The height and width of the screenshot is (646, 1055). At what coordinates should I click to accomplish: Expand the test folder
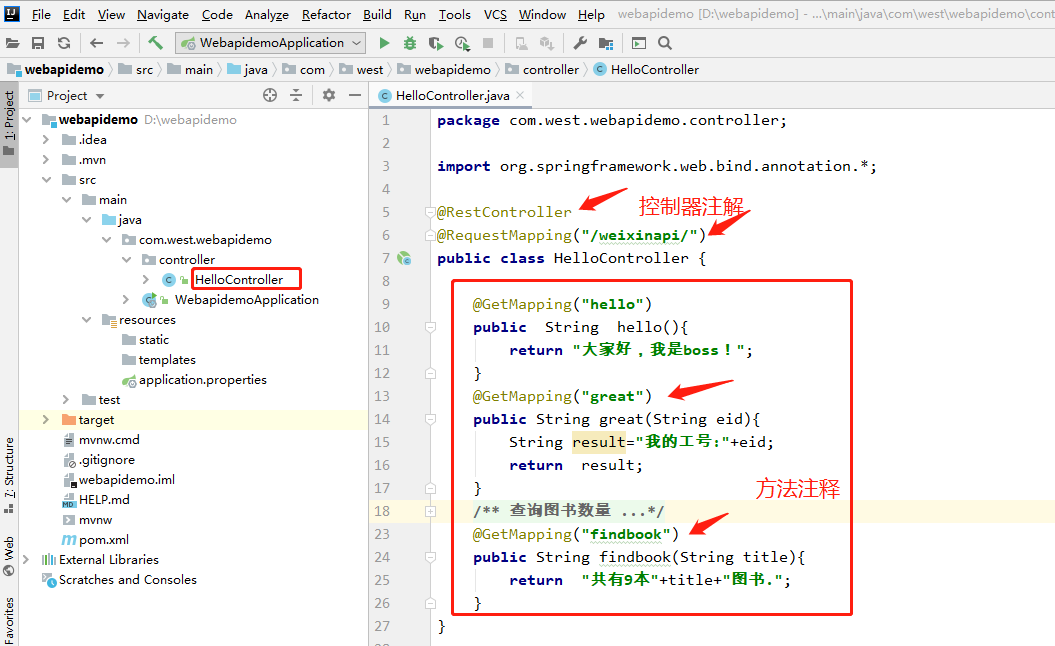pyautogui.click(x=66, y=400)
